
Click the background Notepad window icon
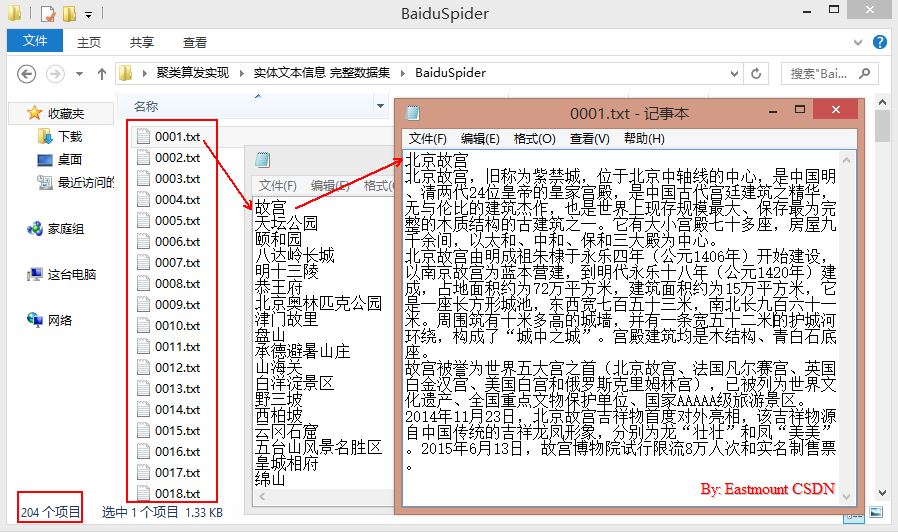point(263,160)
